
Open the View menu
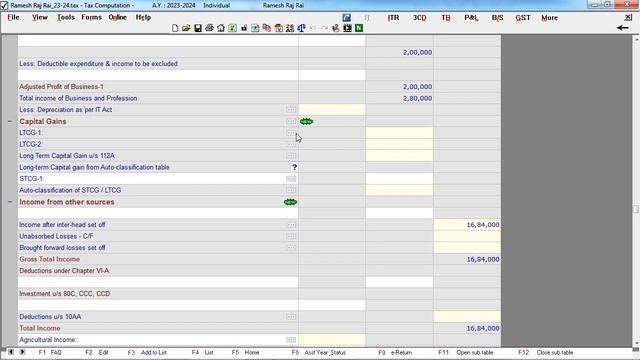tap(40, 17)
